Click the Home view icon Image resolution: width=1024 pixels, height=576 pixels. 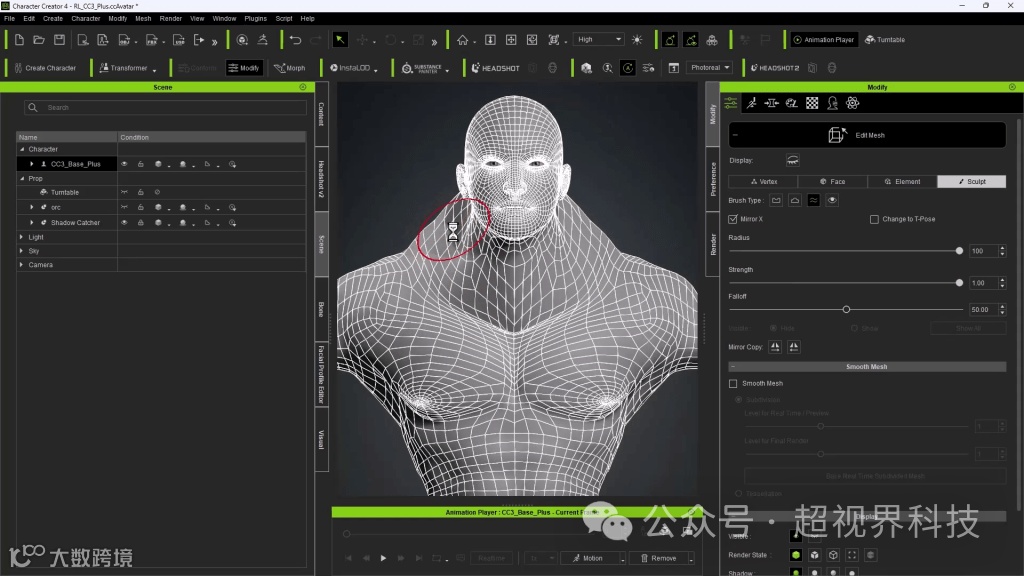[x=462, y=40]
